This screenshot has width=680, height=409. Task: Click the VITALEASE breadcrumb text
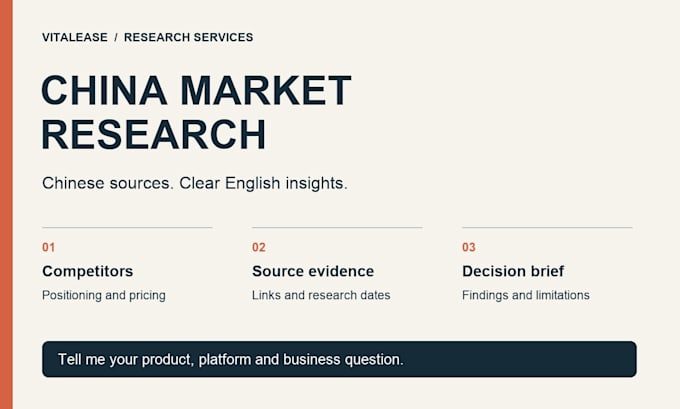coord(75,37)
